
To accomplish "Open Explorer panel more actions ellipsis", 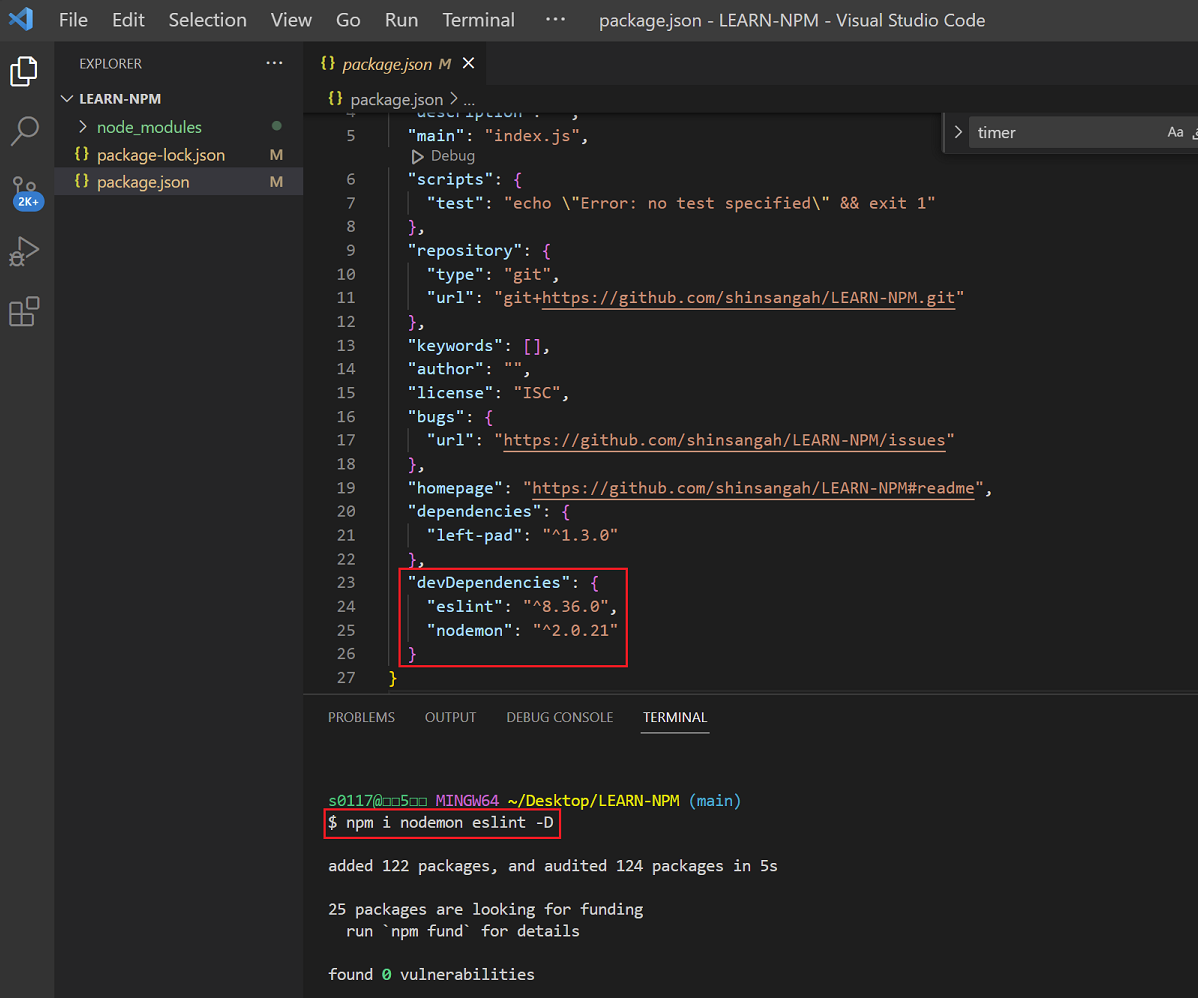I will point(274,63).
